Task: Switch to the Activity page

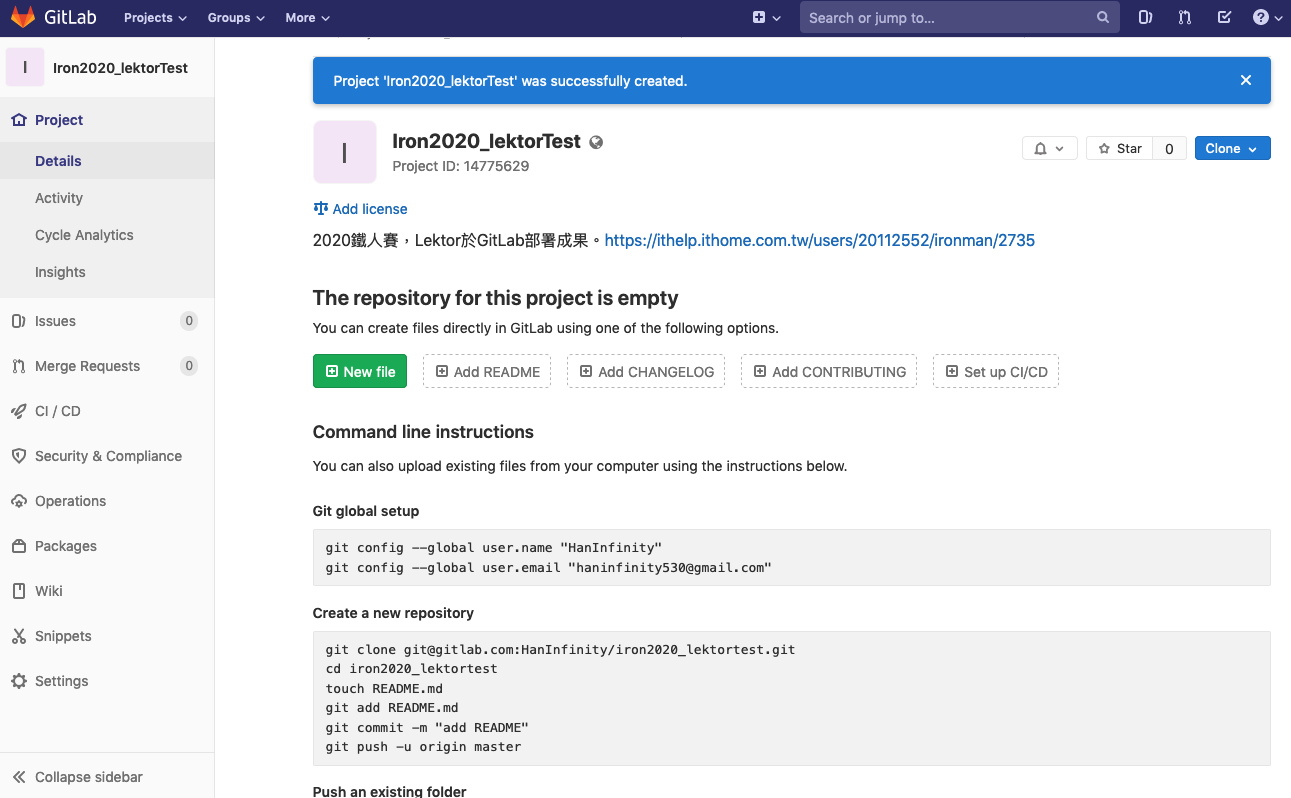Action: point(58,197)
